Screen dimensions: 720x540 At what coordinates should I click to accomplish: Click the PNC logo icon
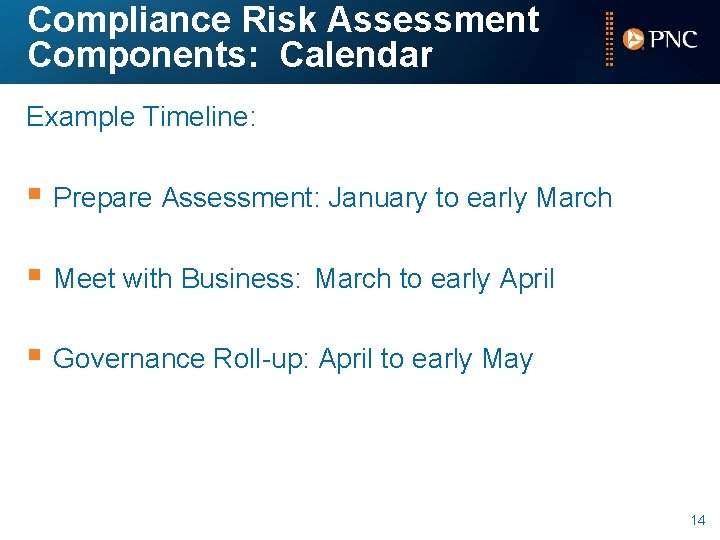[x=633, y=39]
